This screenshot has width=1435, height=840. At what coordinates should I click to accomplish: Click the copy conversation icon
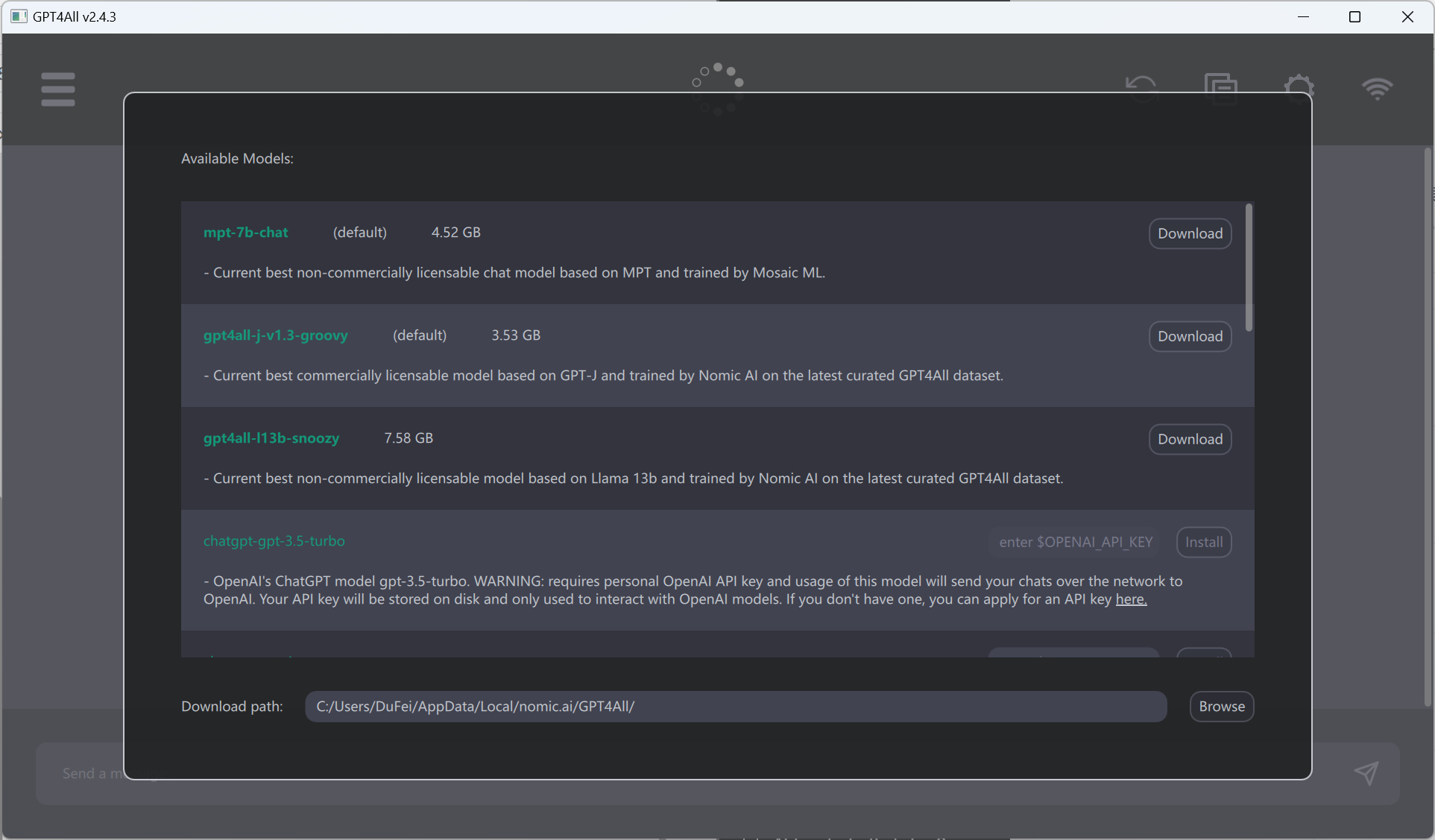pos(1220,88)
